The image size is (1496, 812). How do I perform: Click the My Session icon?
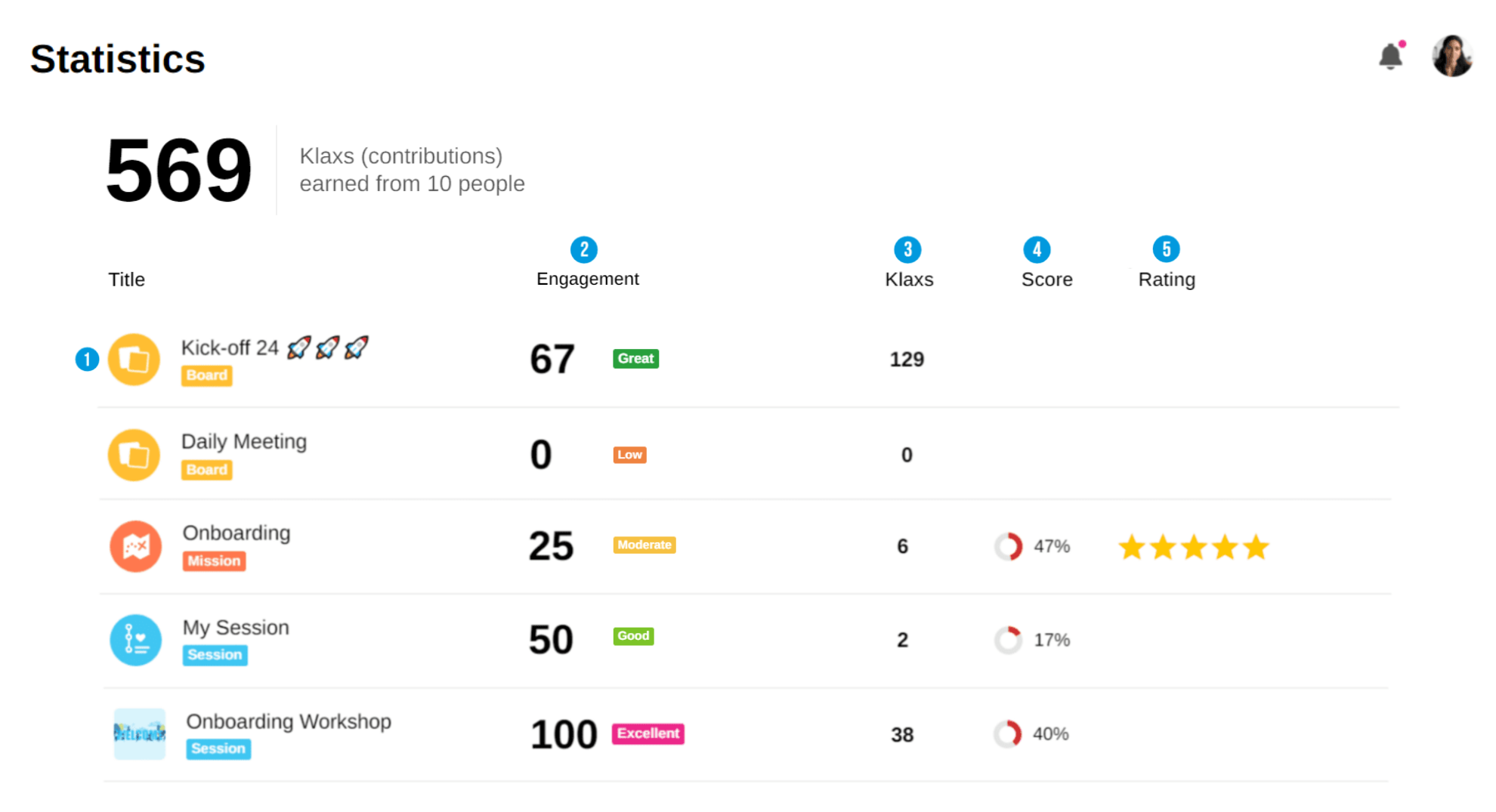[x=136, y=640]
